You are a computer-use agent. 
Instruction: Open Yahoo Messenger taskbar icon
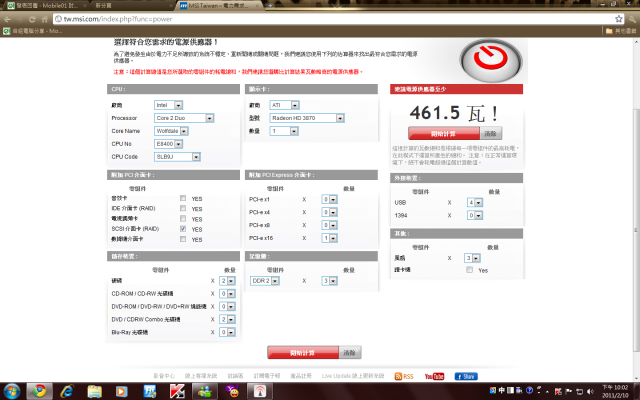pyautogui.click(x=233, y=391)
